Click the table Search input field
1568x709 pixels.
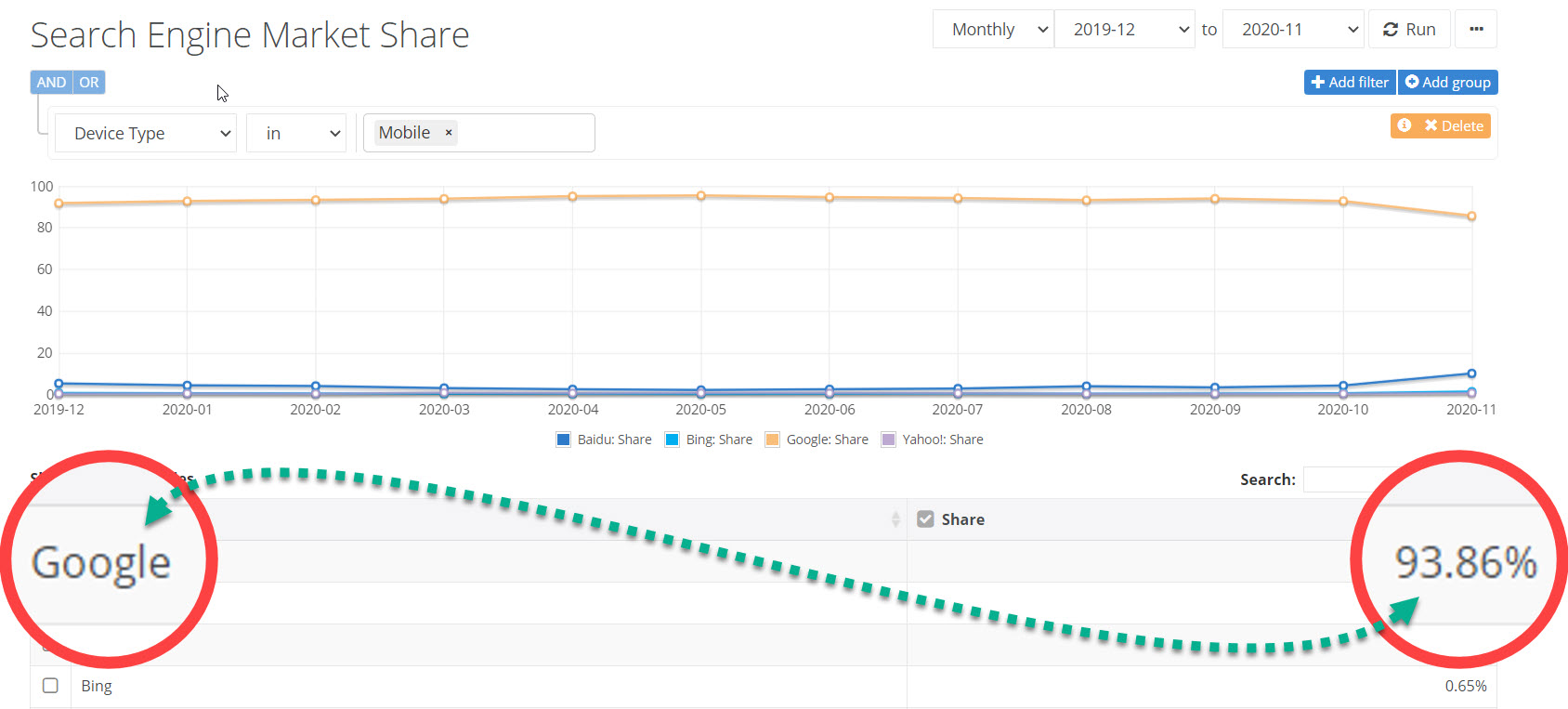click(x=1347, y=479)
